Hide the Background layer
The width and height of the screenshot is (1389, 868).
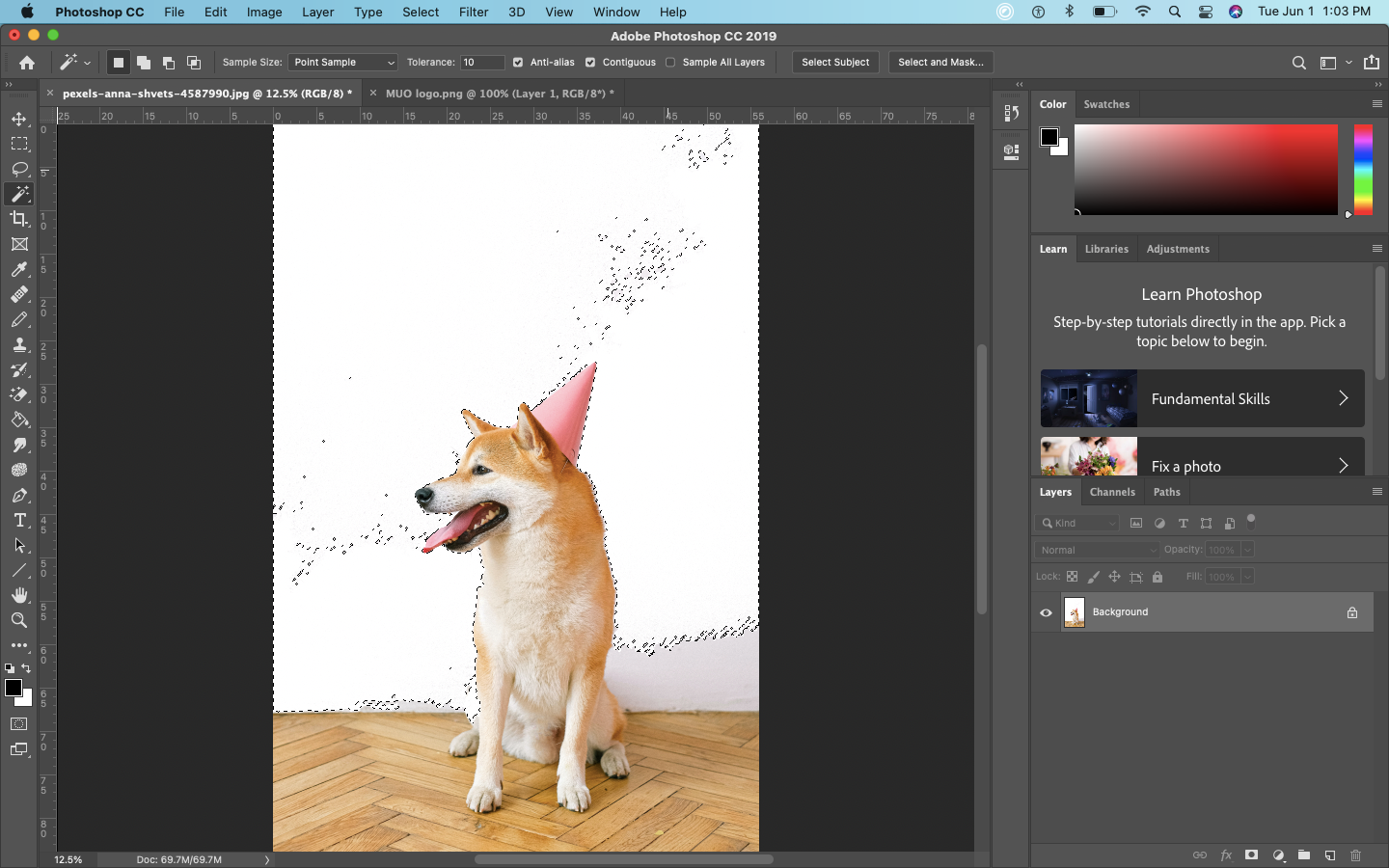1045,612
